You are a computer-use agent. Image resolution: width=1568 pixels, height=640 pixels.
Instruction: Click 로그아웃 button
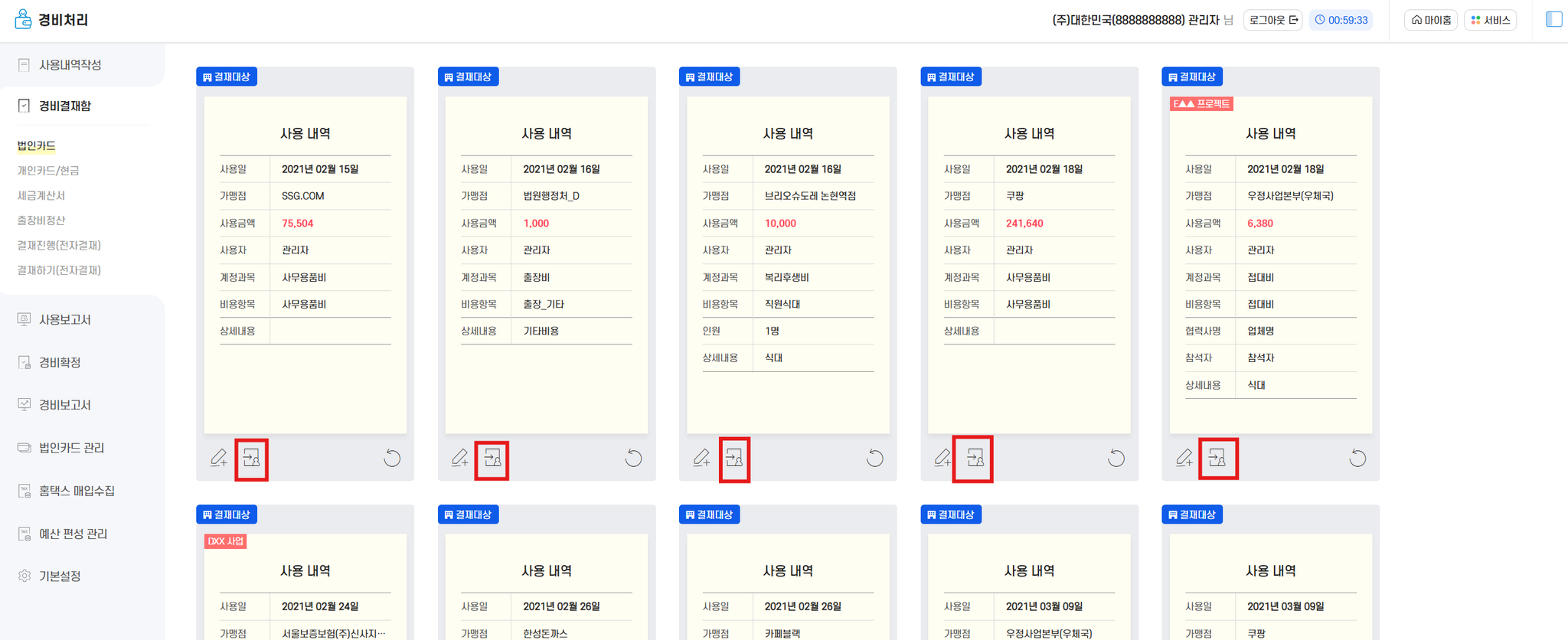(1273, 20)
